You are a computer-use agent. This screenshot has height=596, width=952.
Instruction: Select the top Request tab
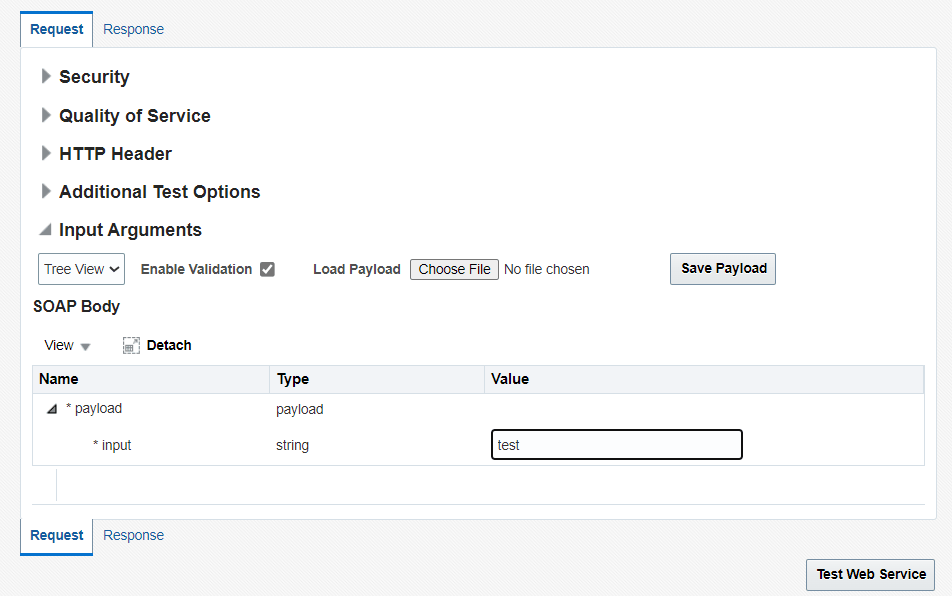[57, 29]
